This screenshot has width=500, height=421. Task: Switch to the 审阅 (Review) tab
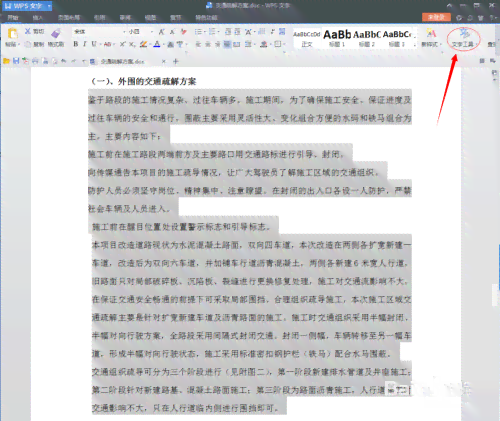[x=125, y=18]
